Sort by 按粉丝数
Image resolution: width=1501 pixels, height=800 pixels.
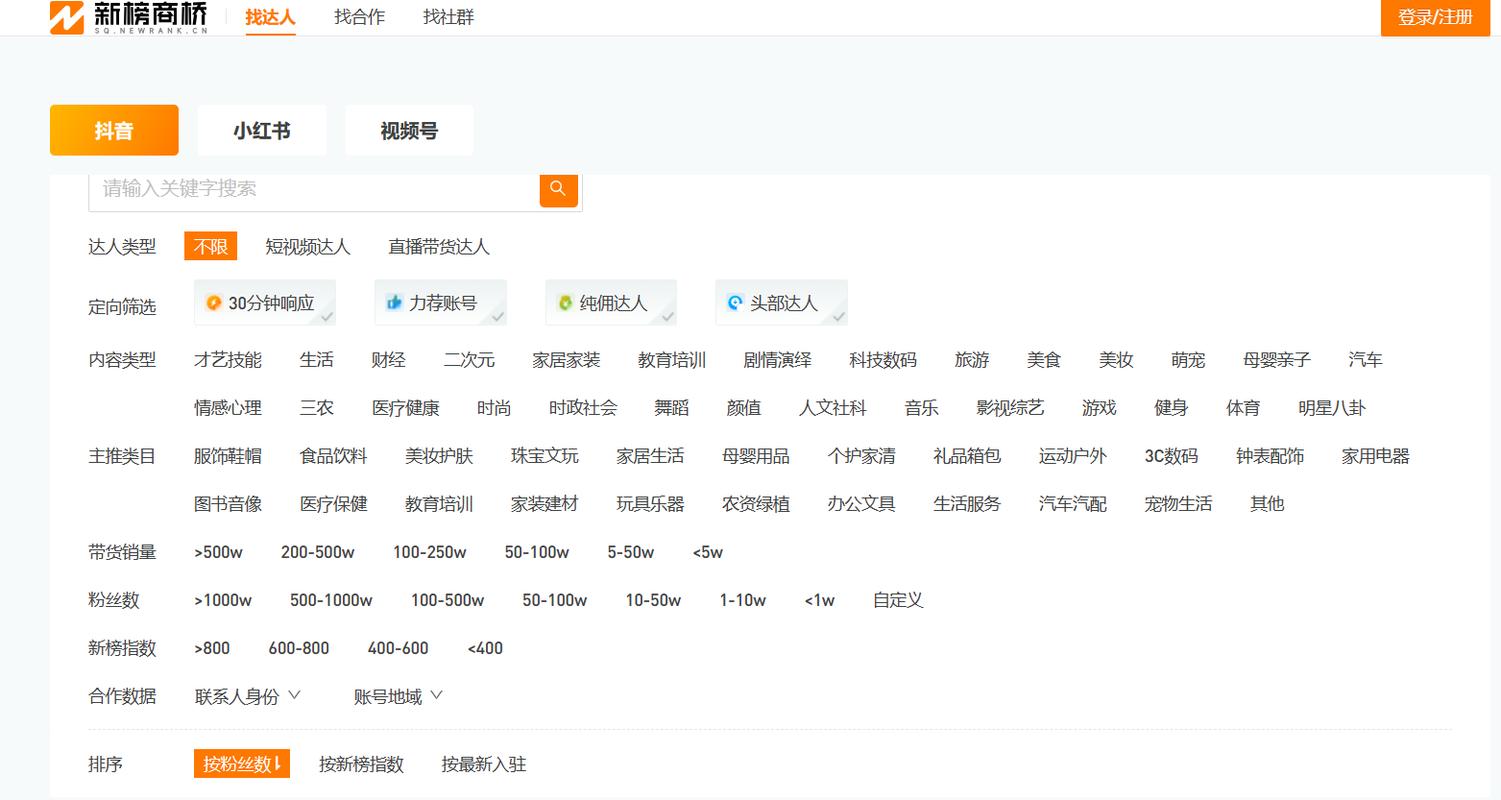pos(242,764)
